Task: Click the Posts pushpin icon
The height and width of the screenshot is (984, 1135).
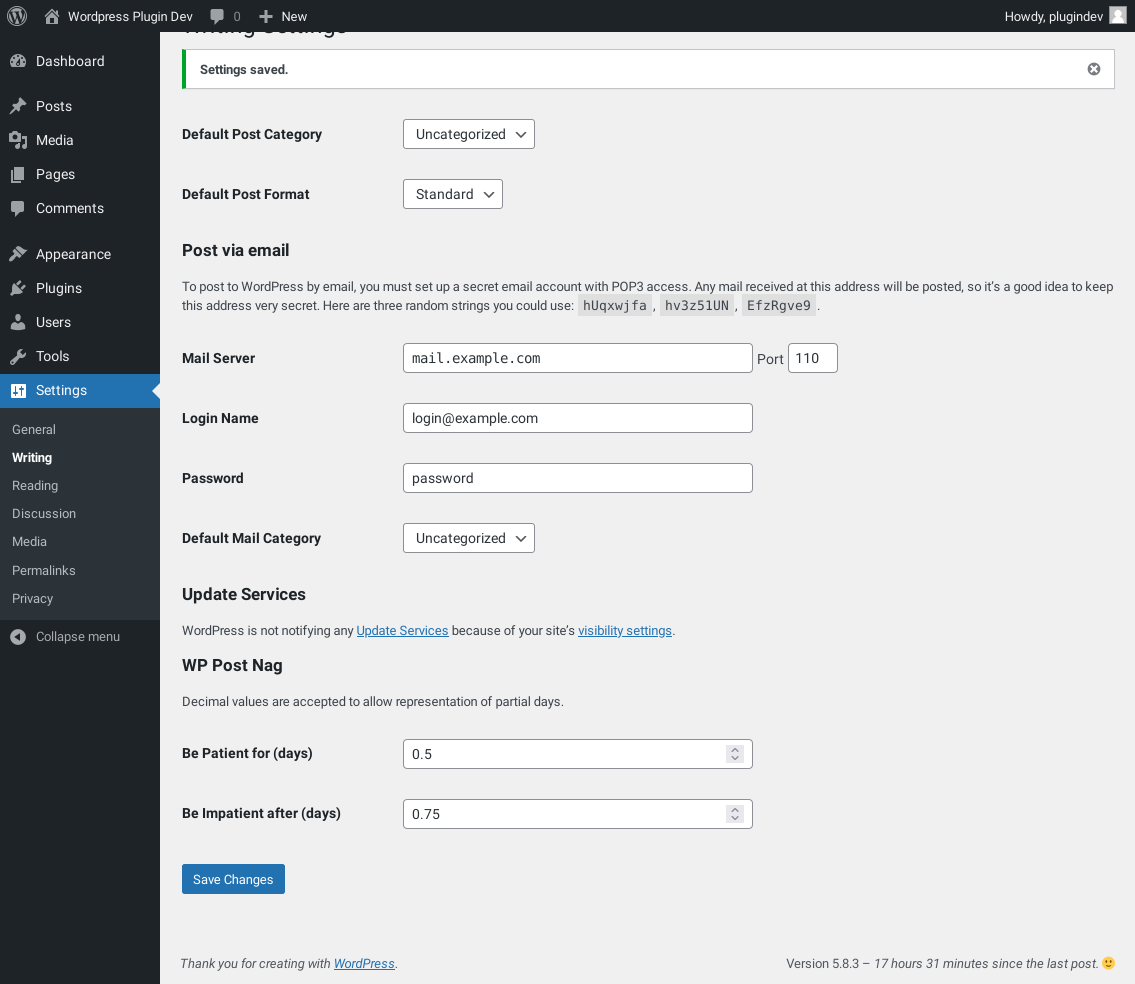Action: click(x=18, y=106)
